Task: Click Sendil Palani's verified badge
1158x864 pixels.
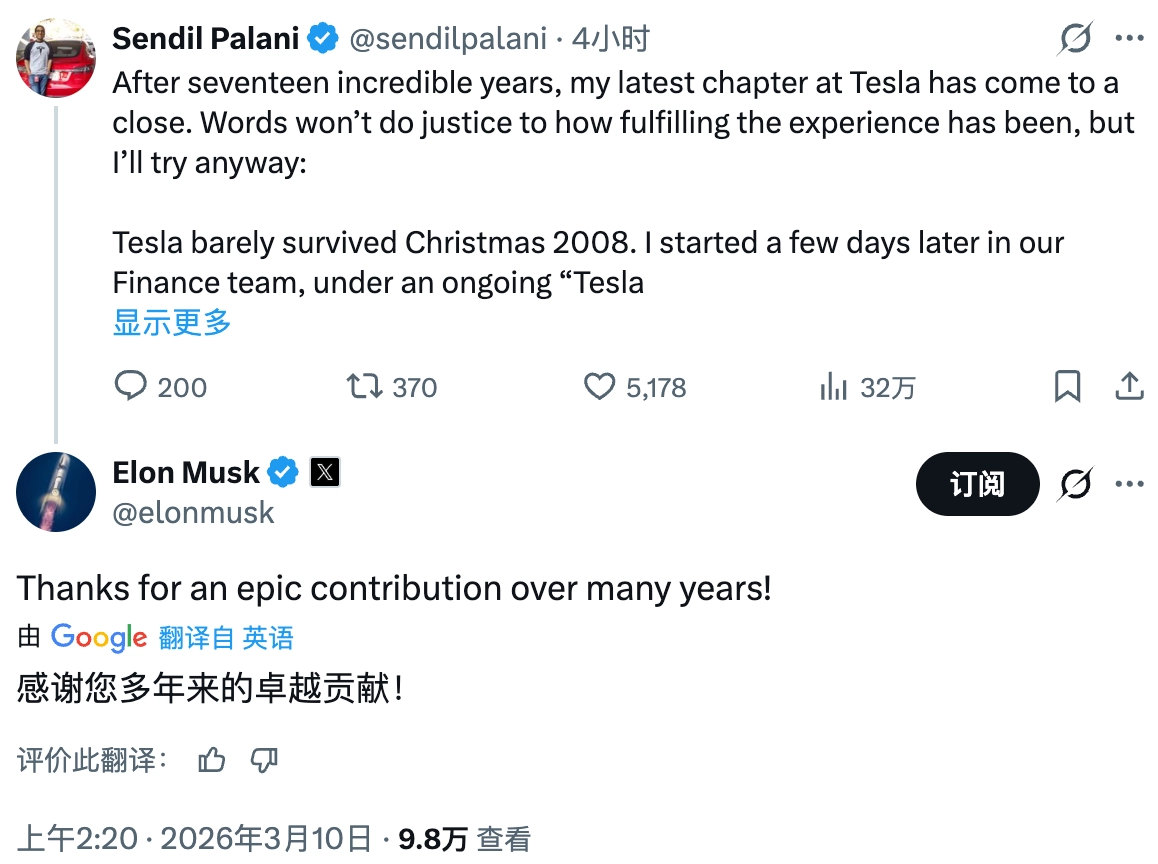Action: click(321, 37)
